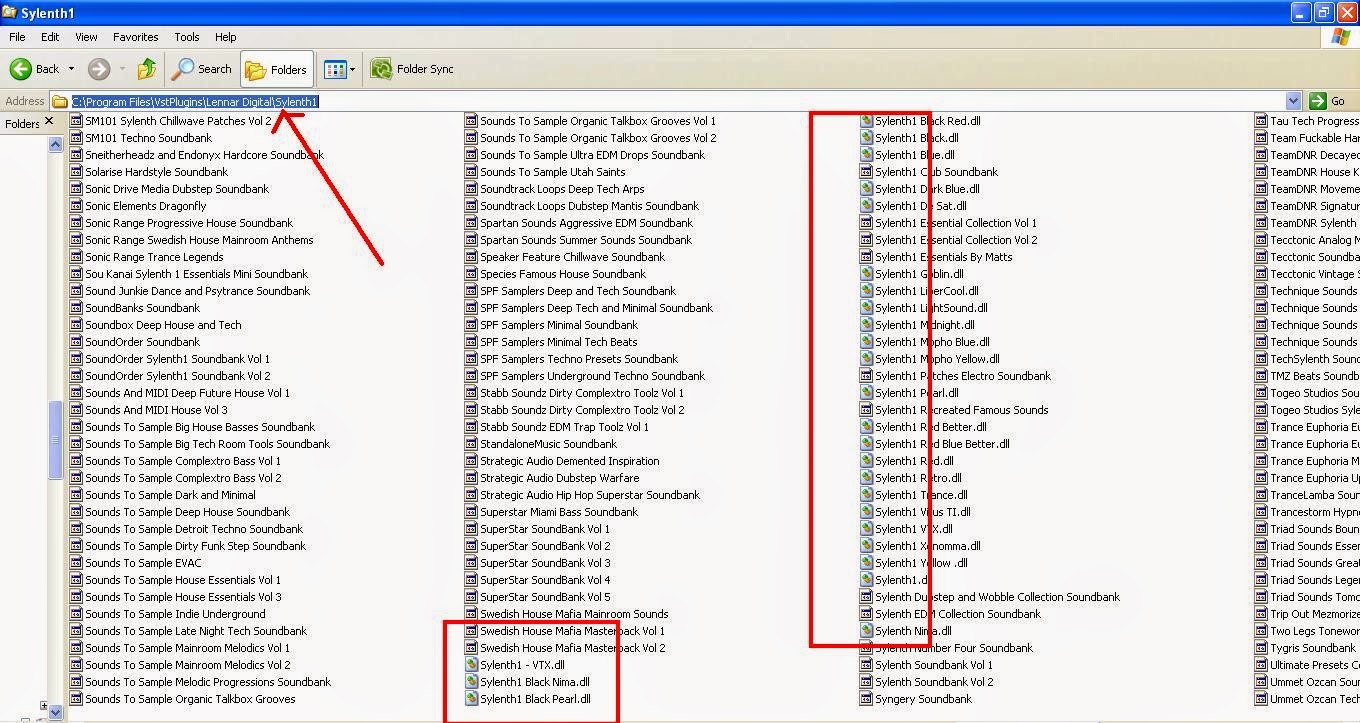Select Sylenth1 Essentials By Matts

click(x=943, y=257)
